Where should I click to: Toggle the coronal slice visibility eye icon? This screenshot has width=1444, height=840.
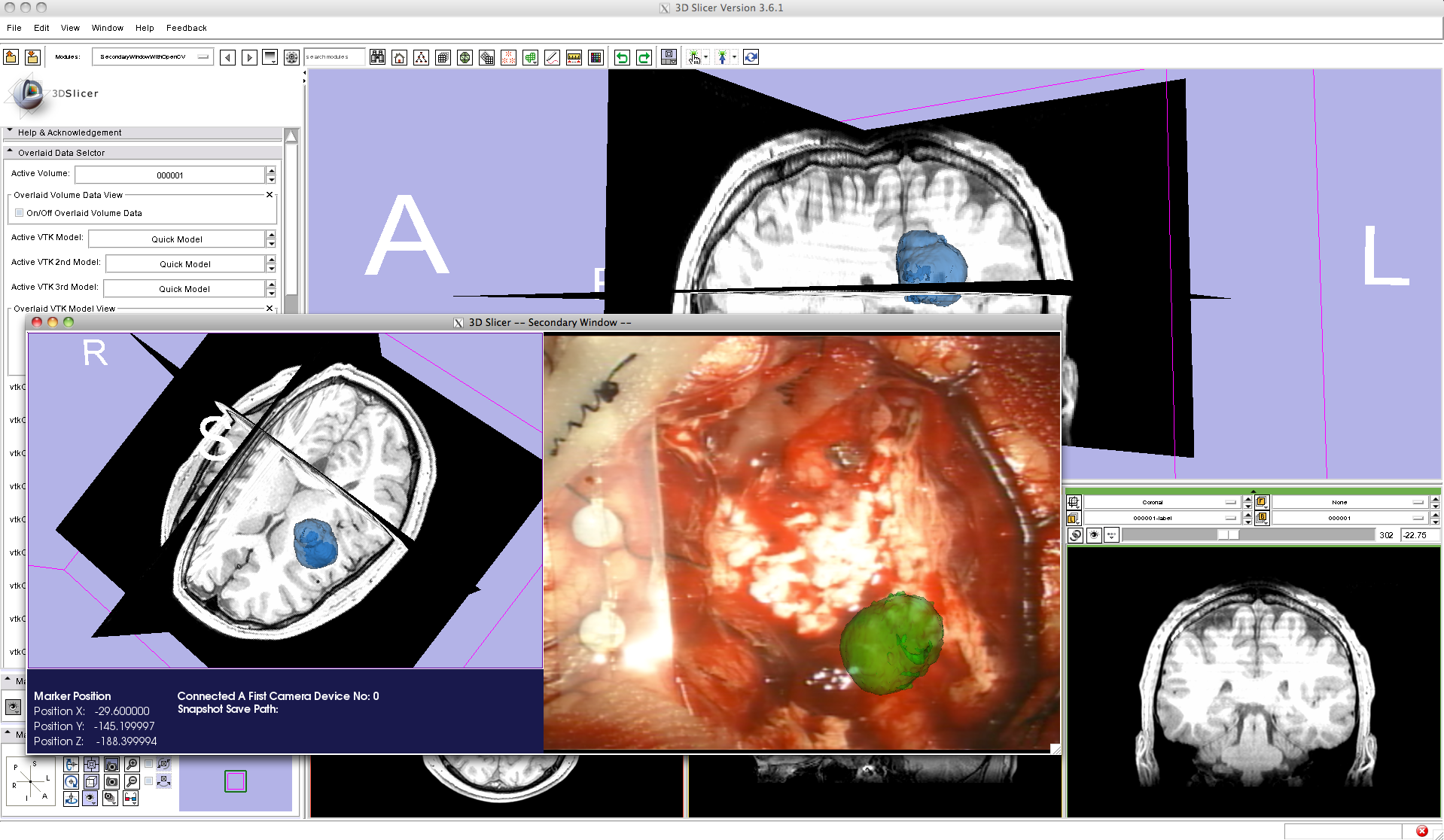[1094, 535]
